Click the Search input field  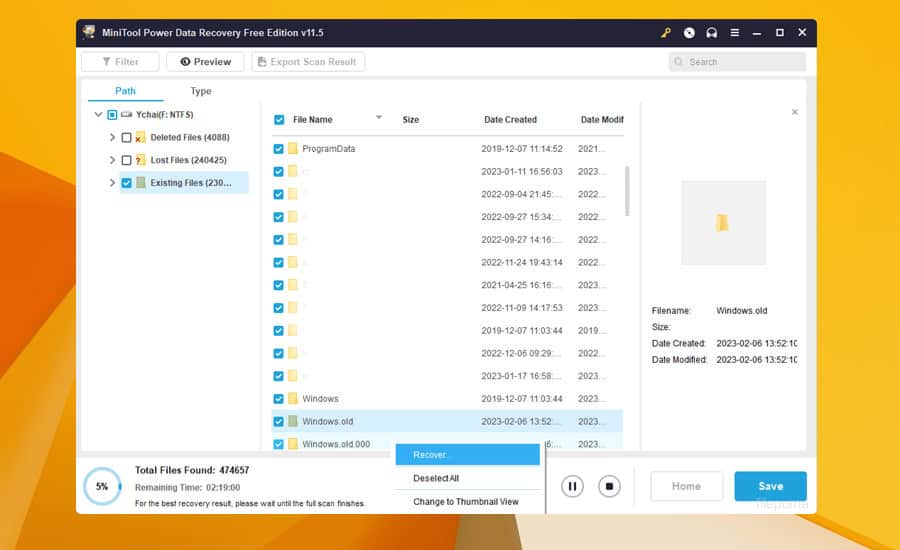click(737, 61)
